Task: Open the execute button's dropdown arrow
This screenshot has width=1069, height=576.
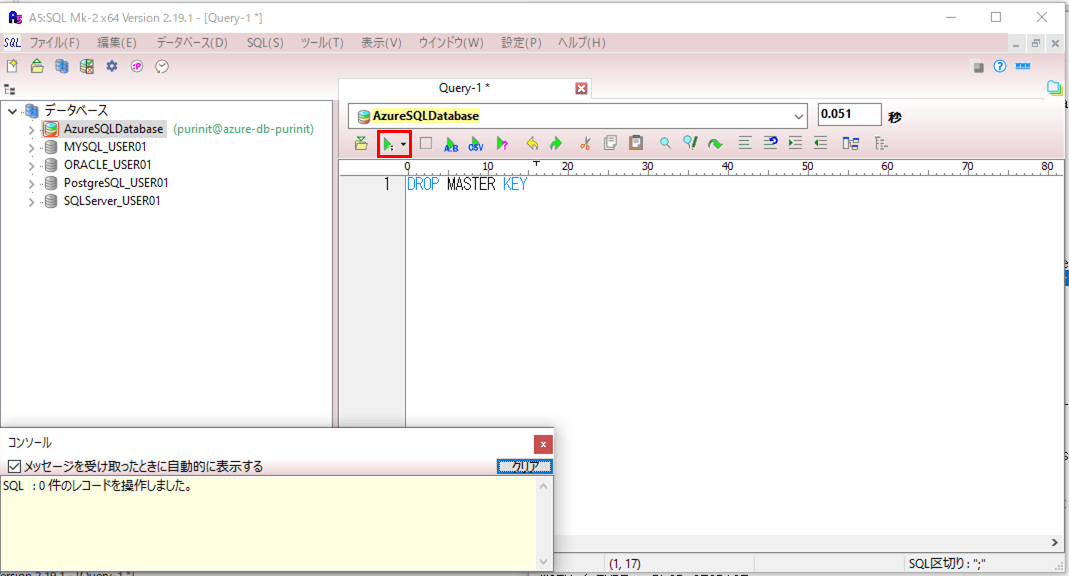Action: pos(404,144)
